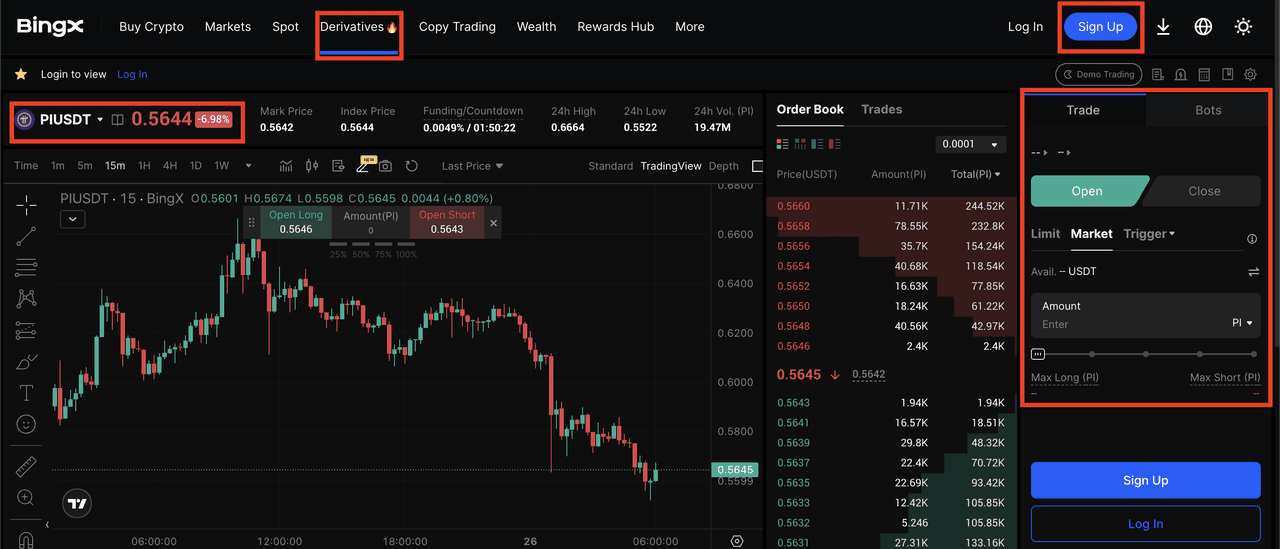Pick the ruler measure tool

[26, 466]
